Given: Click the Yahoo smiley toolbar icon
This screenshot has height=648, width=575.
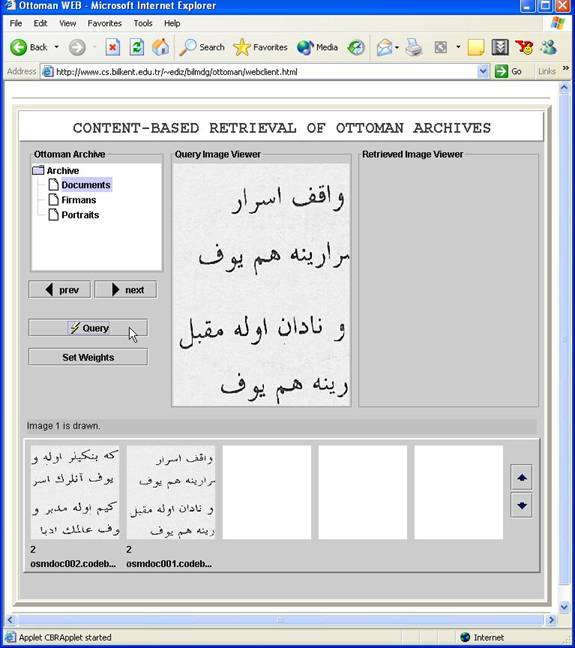Looking at the screenshot, I should tap(524, 47).
